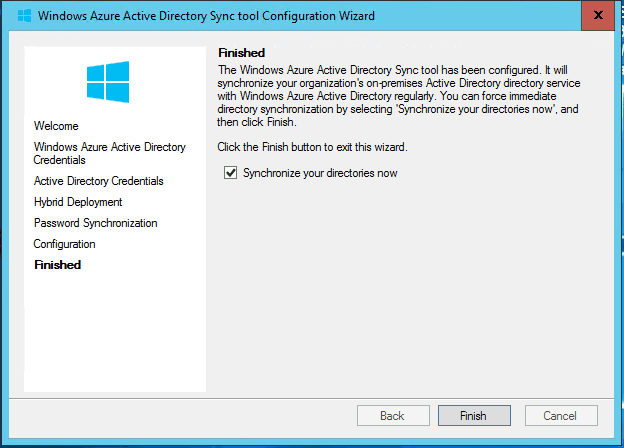This screenshot has height=448, width=624.
Task: Click the Finish button
Action: [474, 416]
